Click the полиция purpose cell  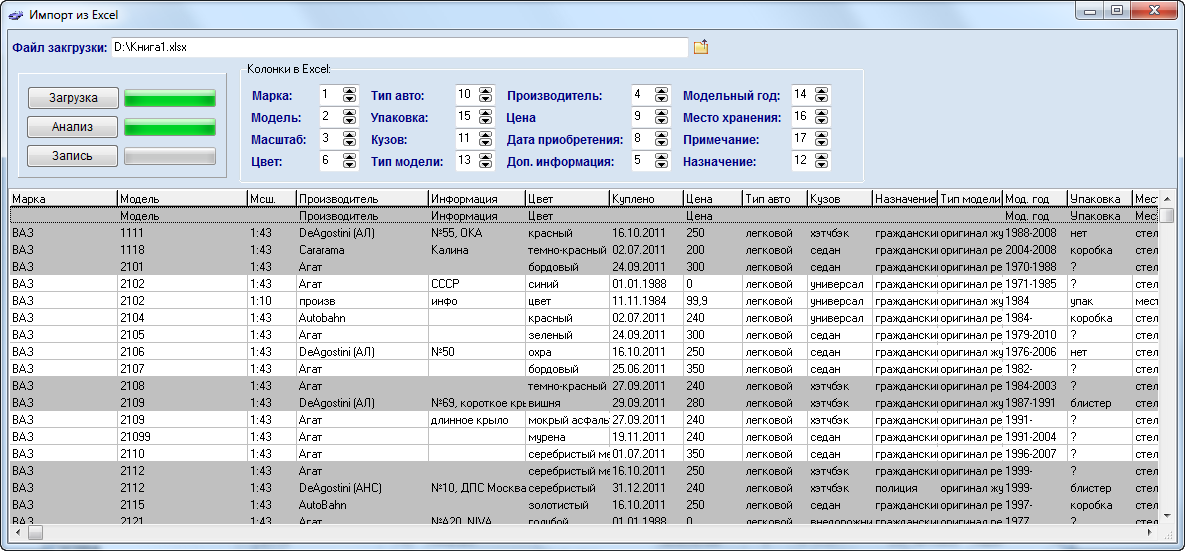(905, 488)
